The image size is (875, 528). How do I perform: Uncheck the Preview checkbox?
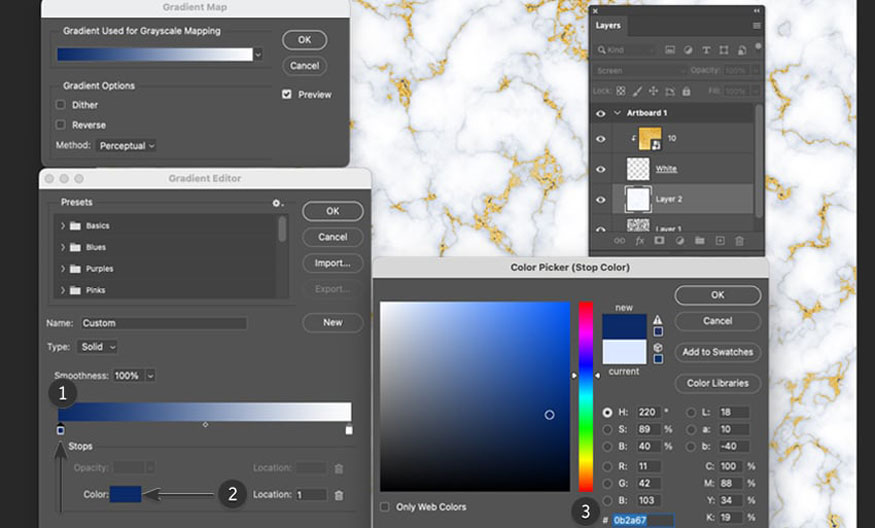286,94
